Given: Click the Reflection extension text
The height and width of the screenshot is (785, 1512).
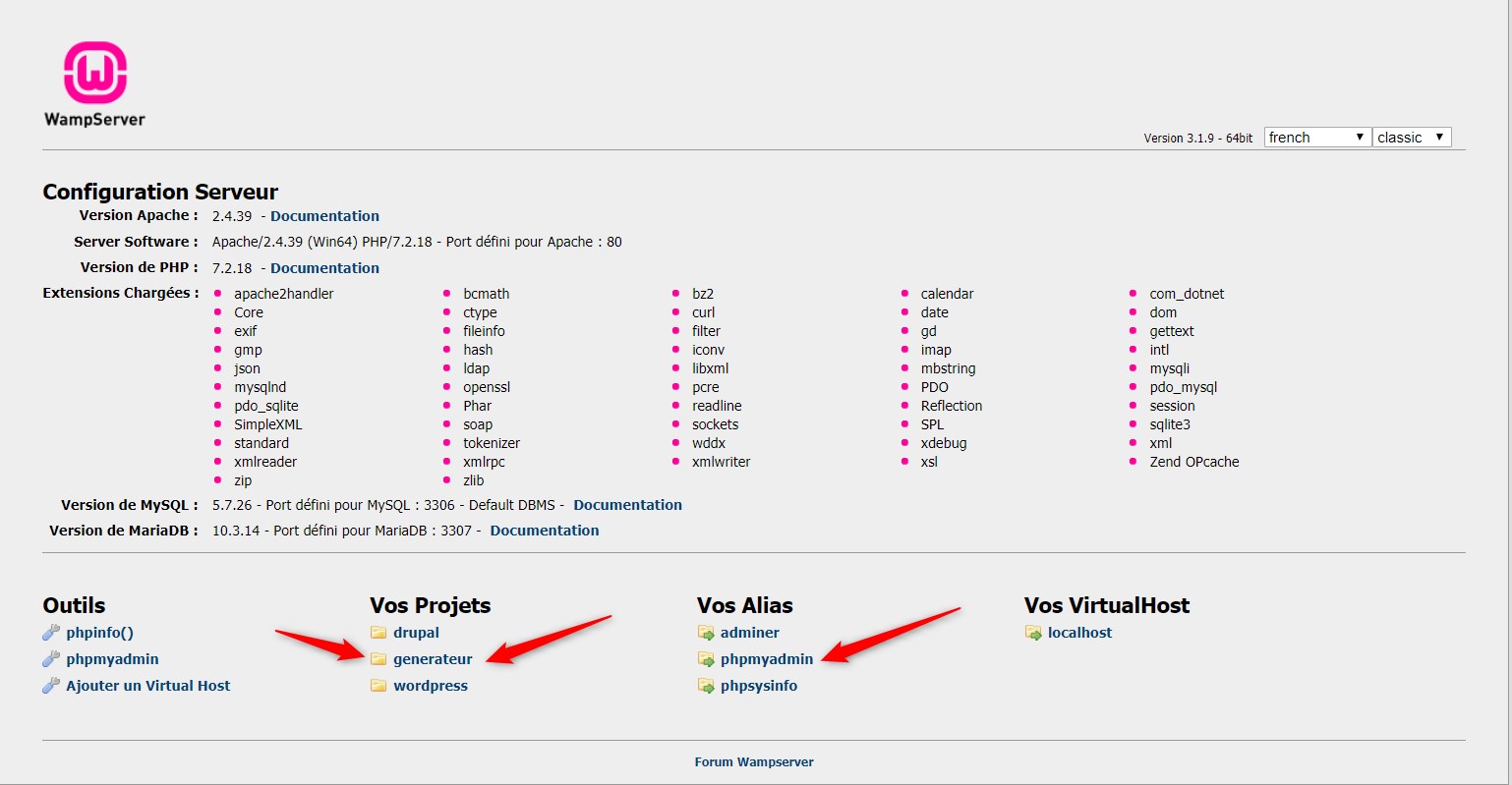Looking at the screenshot, I should [952, 406].
